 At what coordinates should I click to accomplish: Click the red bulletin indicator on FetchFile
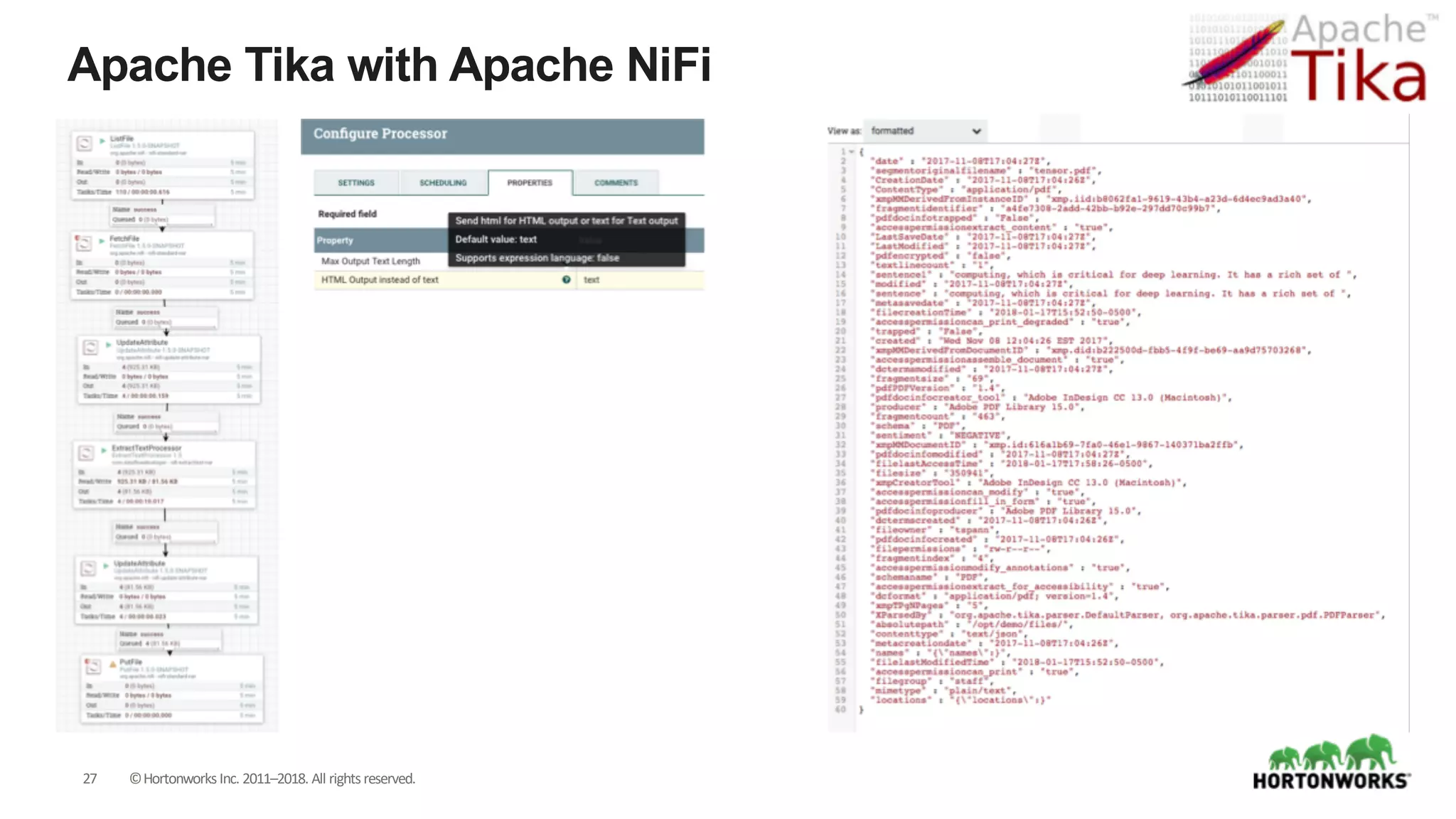[77, 237]
